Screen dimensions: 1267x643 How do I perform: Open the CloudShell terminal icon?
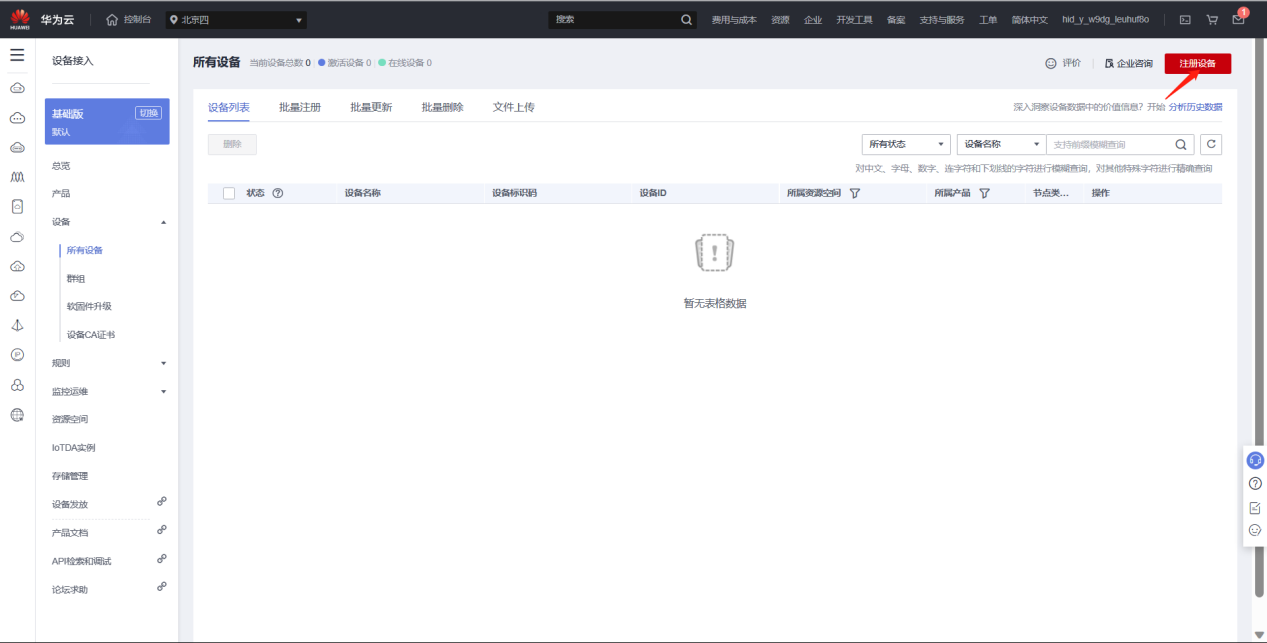pos(1185,19)
